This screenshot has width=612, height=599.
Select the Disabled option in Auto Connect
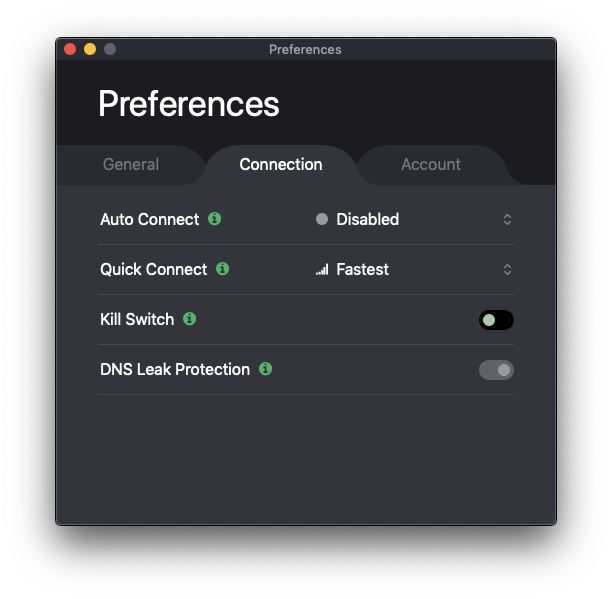coord(367,219)
